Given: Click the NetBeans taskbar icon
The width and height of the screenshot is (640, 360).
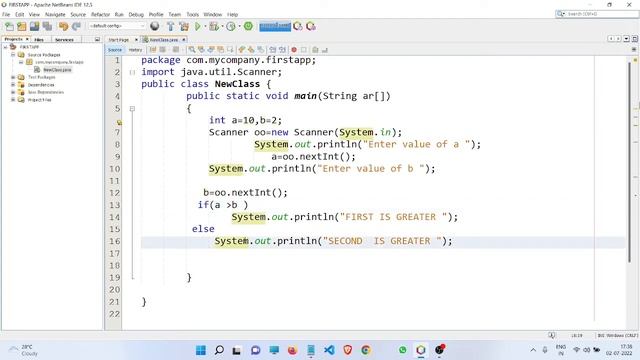Looking at the screenshot, I should tap(421, 350).
